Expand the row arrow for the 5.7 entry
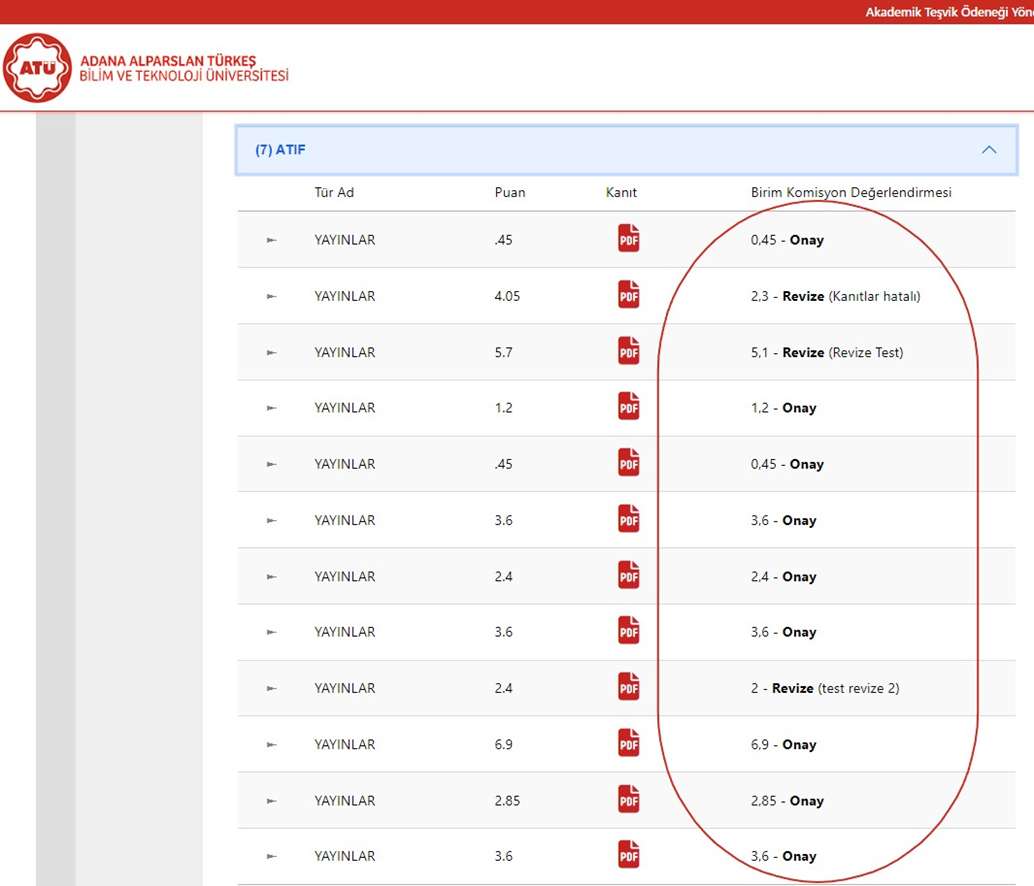The image size is (1034, 886). click(x=271, y=353)
